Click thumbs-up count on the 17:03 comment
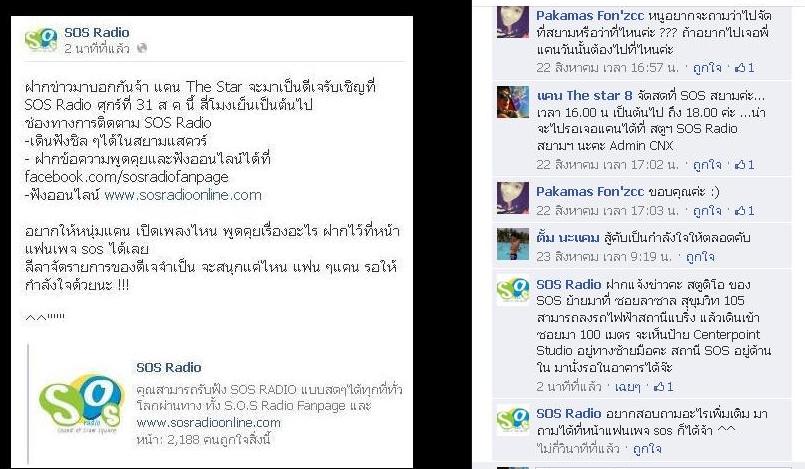 tap(745, 211)
